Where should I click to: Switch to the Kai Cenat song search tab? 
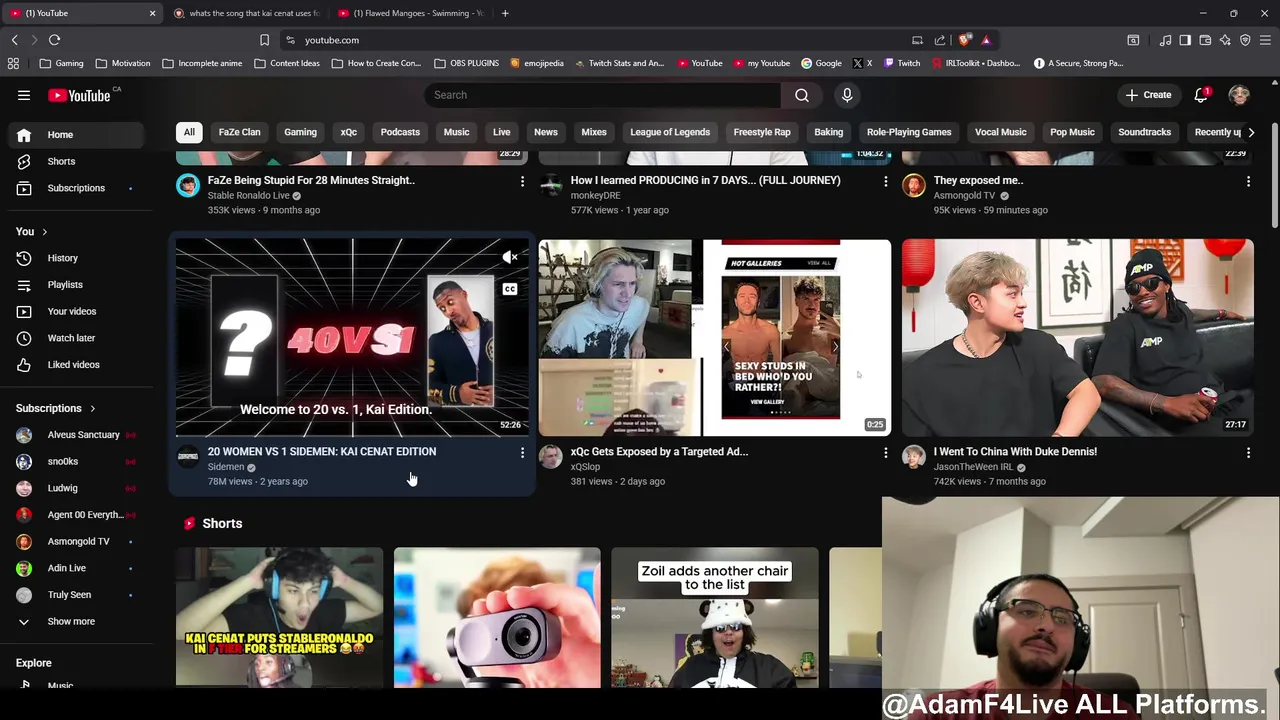[x=247, y=13]
